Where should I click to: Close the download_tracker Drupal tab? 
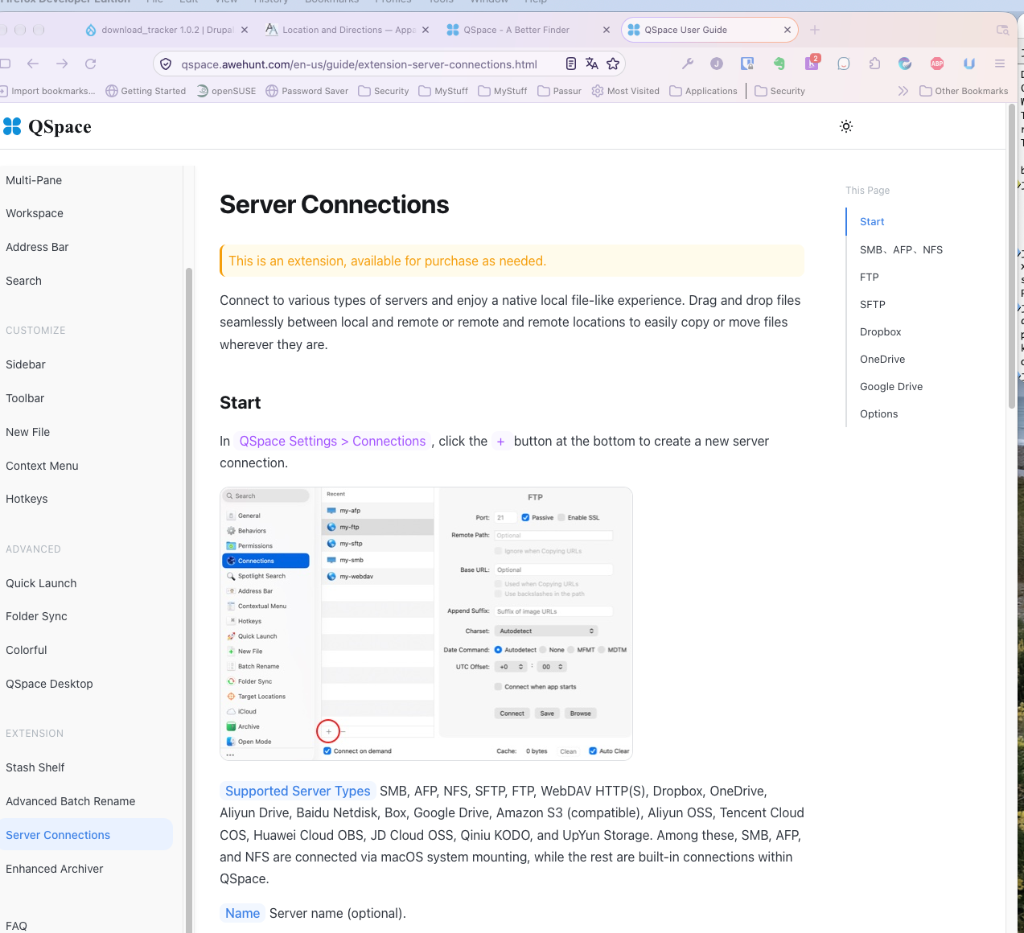coord(244,29)
